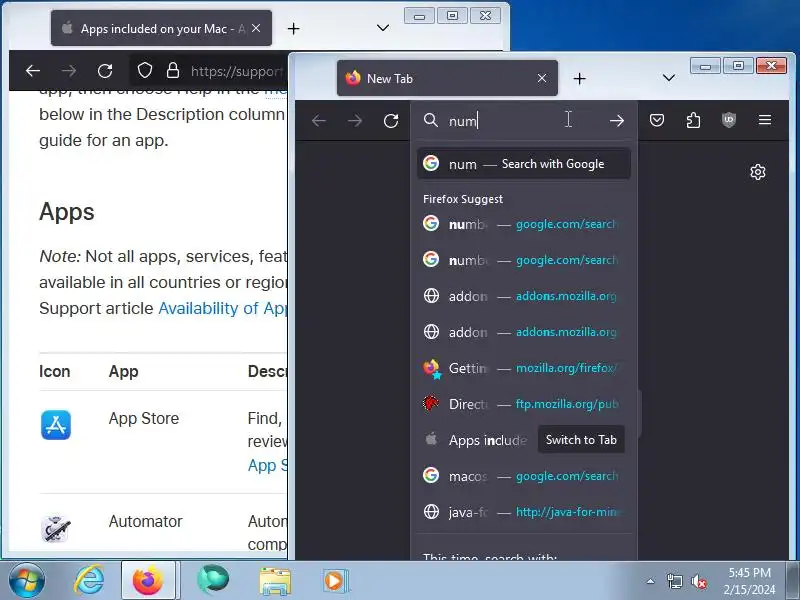
Task: Close the New Tab tab
Action: pyautogui.click(x=542, y=78)
